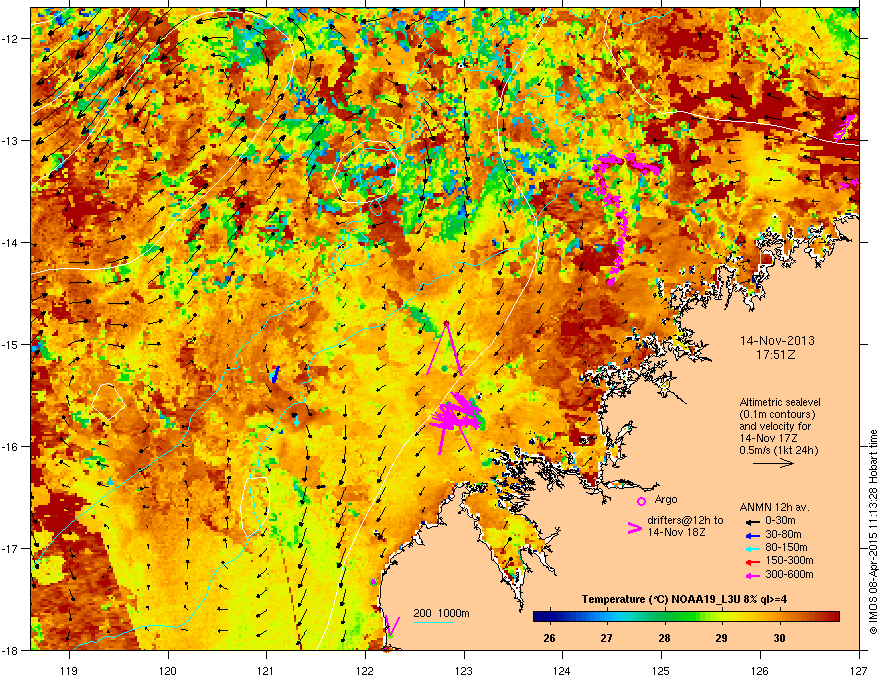Click the black 0-30m legend arrow
Screen dimensions: 880x680
coord(753,521)
